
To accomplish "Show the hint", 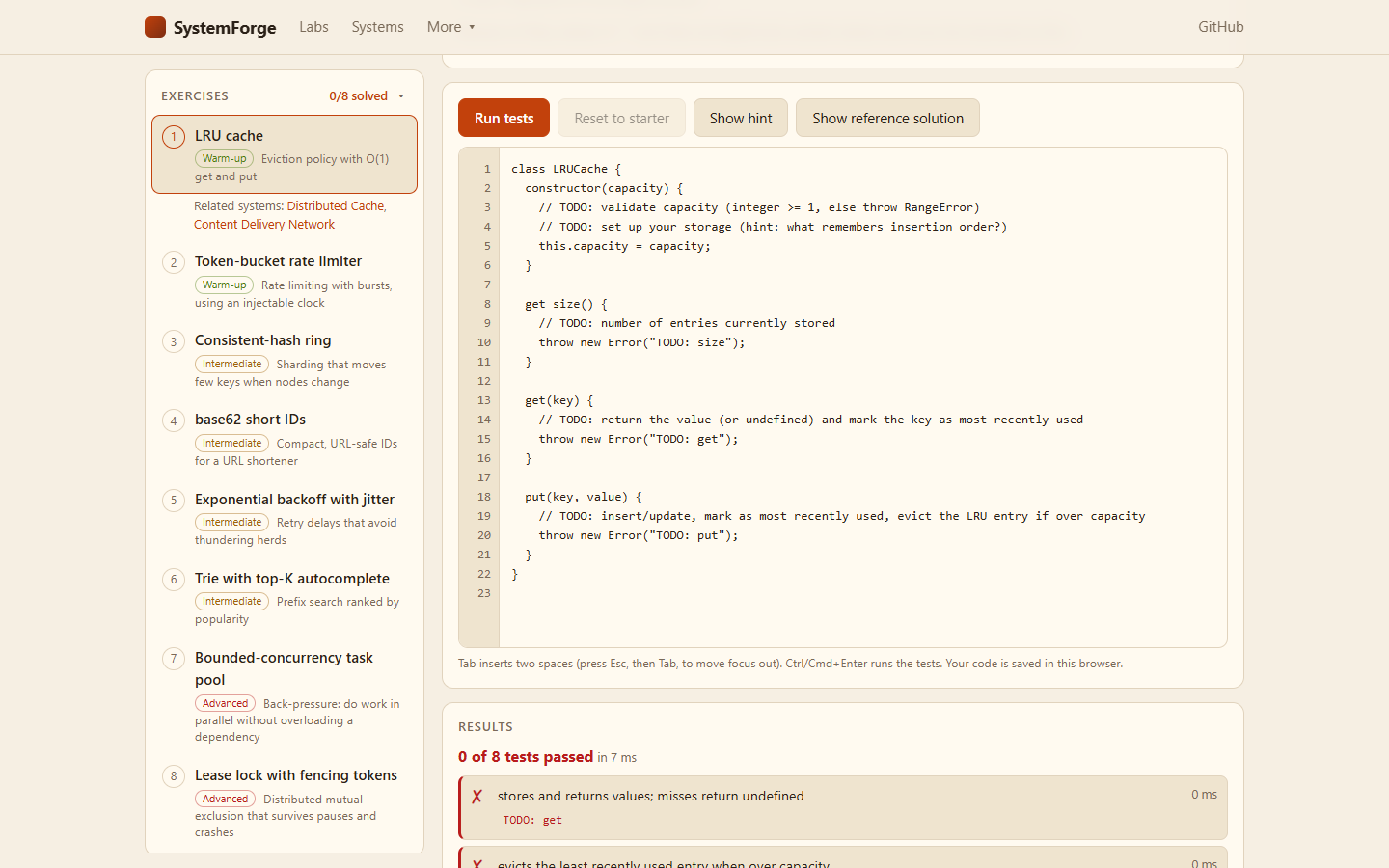I will (x=741, y=118).
